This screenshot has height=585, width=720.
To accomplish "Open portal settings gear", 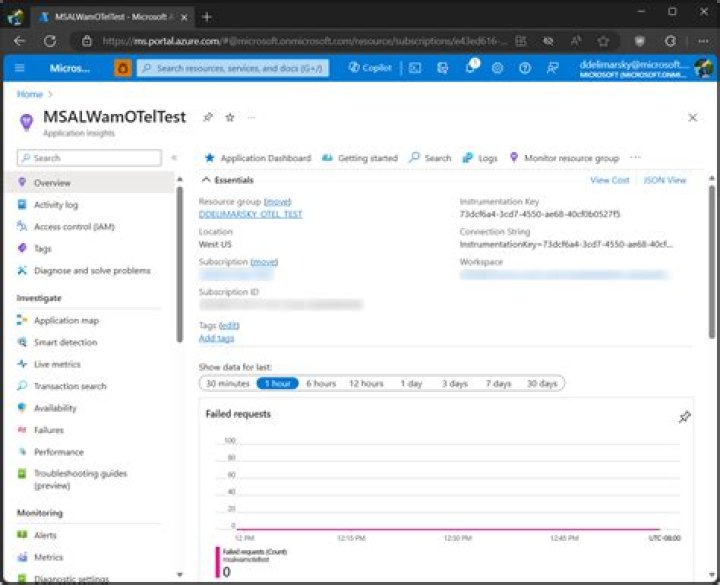I will pyautogui.click(x=498, y=68).
